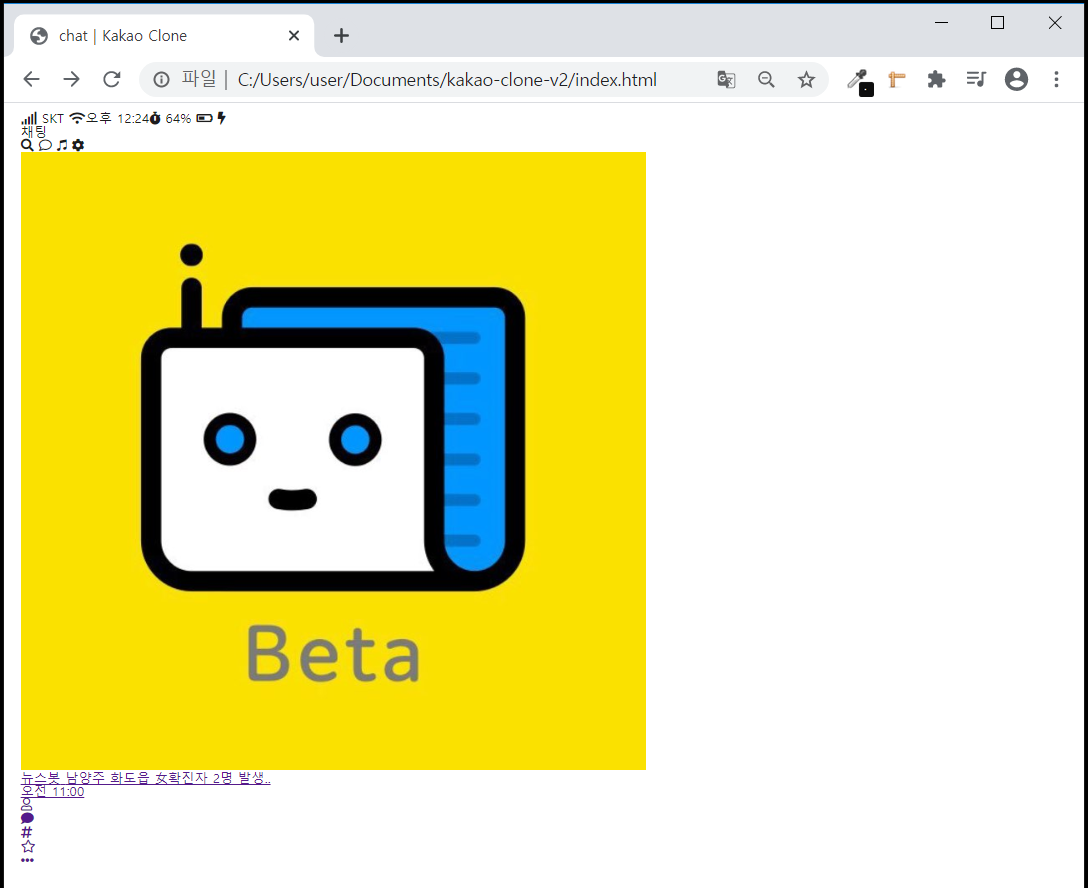The image size is (1088, 888).
Task: Open the settings gear icon on the page
Action: point(78,145)
